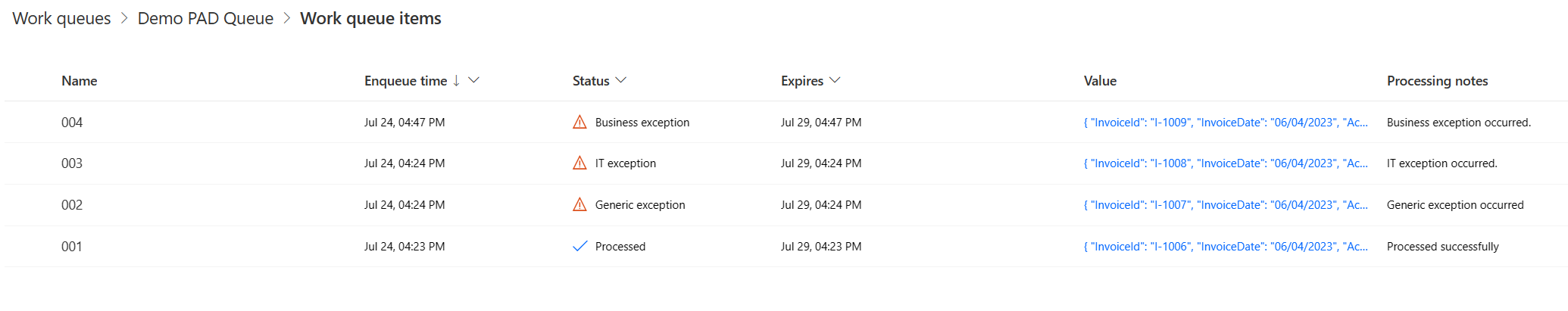Viewport: 1568px width, 311px height.
Task: Open the Status column filter dropdown
Action: pos(621,80)
